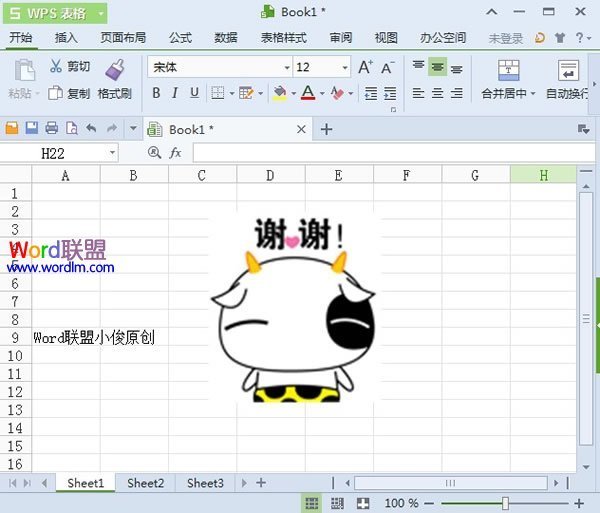Click the Copy (复制) icon
The width and height of the screenshot is (600, 513).
[x=55, y=94]
